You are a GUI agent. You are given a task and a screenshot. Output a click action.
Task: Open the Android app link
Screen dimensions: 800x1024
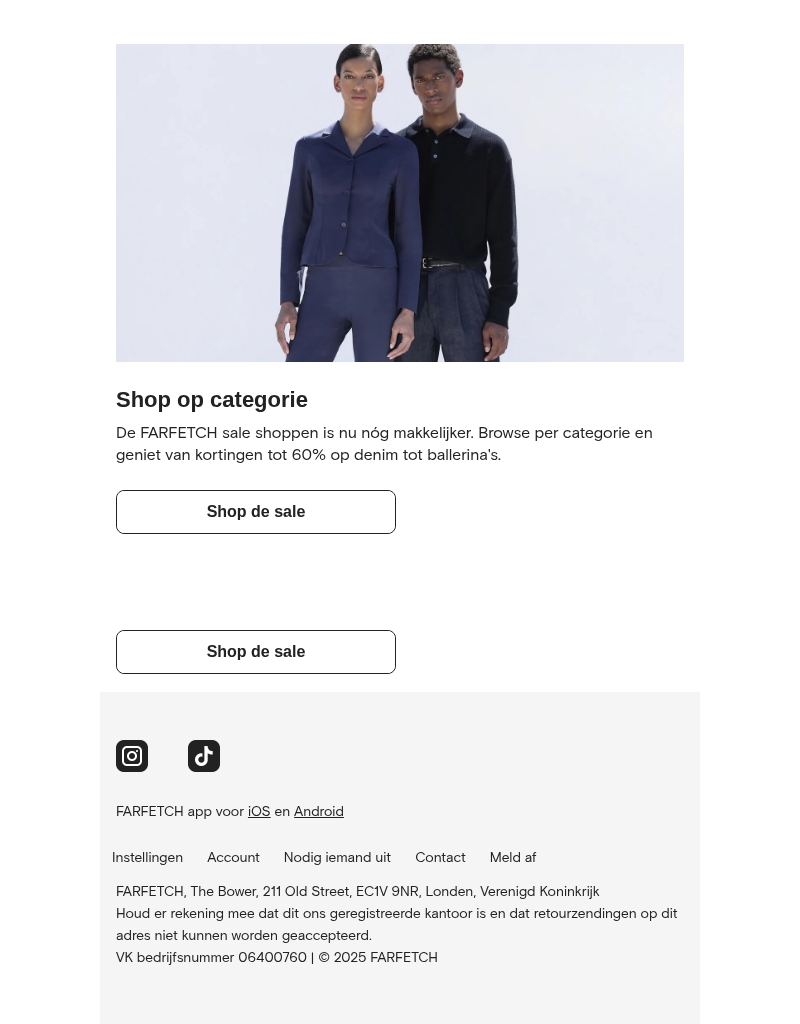319,811
